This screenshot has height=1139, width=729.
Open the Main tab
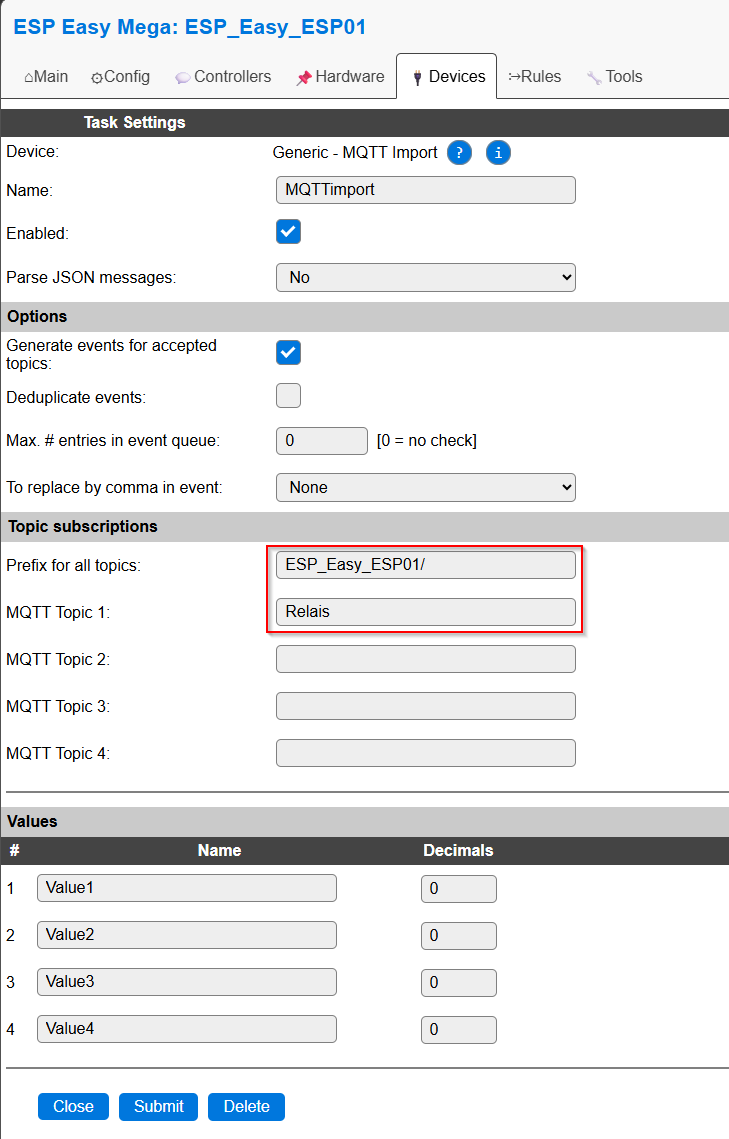[46, 77]
